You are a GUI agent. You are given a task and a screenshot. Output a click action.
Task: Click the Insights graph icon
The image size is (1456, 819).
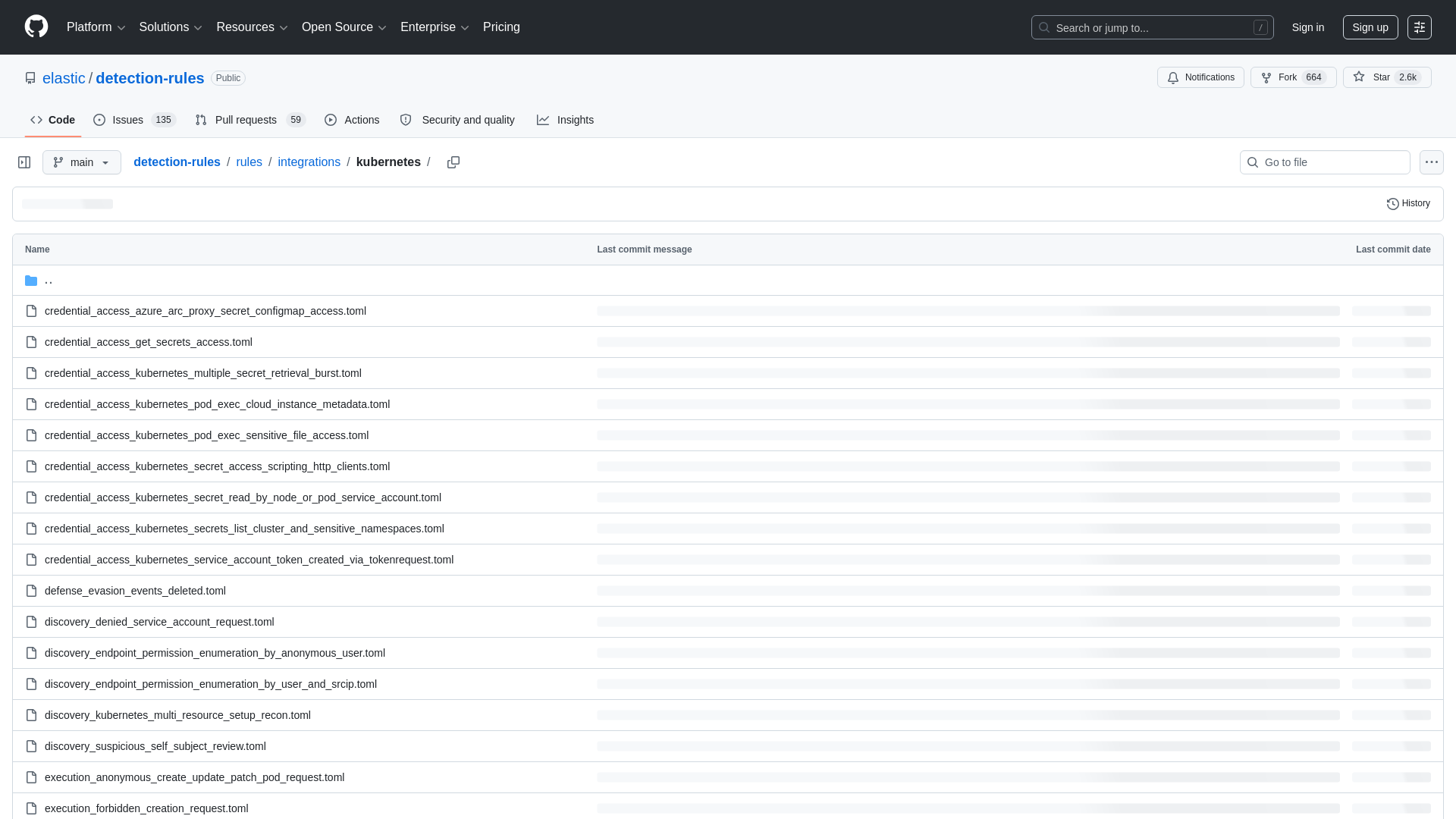543,120
